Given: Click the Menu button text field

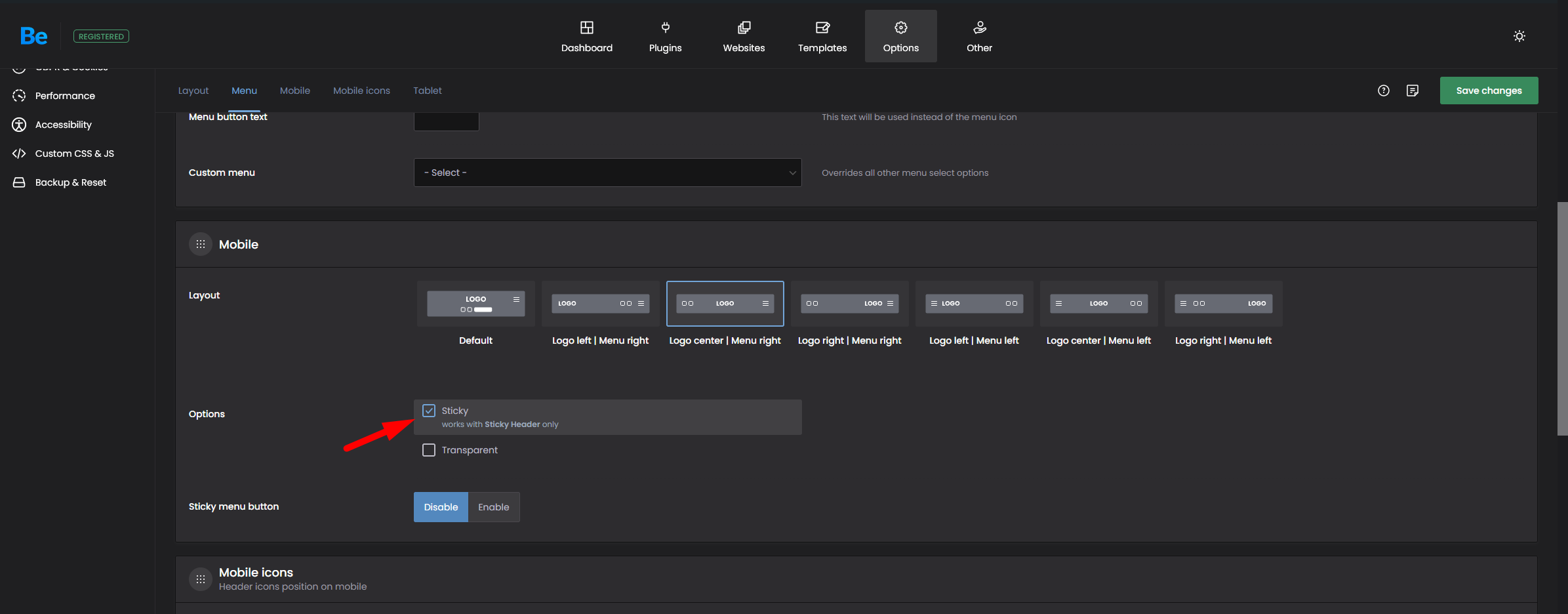Looking at the screenshot, I should click(447, 121).
